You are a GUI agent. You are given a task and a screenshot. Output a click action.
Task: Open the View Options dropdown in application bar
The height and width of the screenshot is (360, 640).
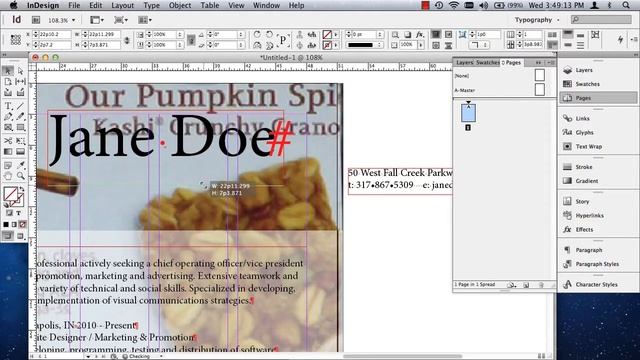pos(97,20)
